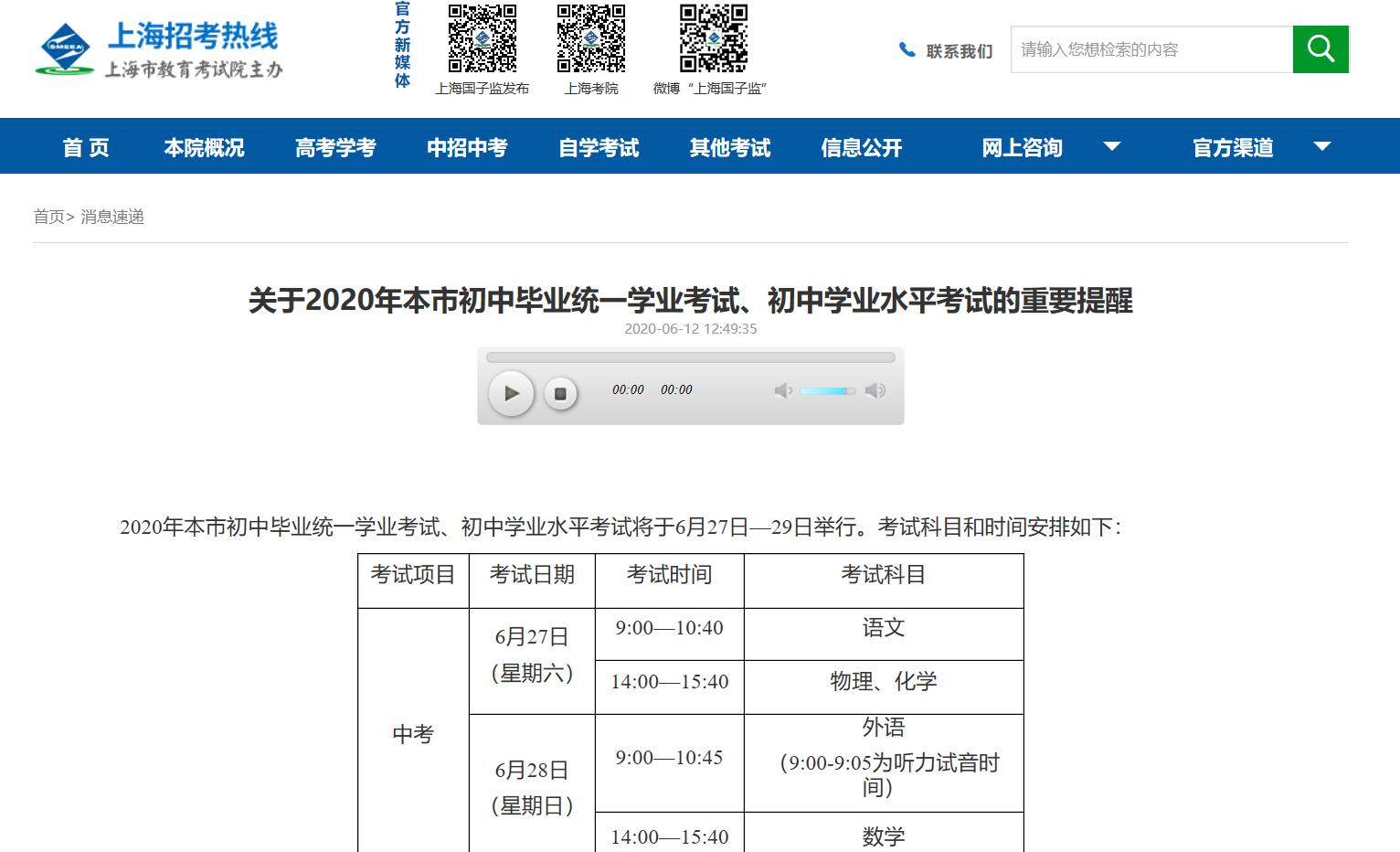Open the 上海国子监发布 QR code
Viewport: 1400px width, 852px height.
click(x=483, y=38)
